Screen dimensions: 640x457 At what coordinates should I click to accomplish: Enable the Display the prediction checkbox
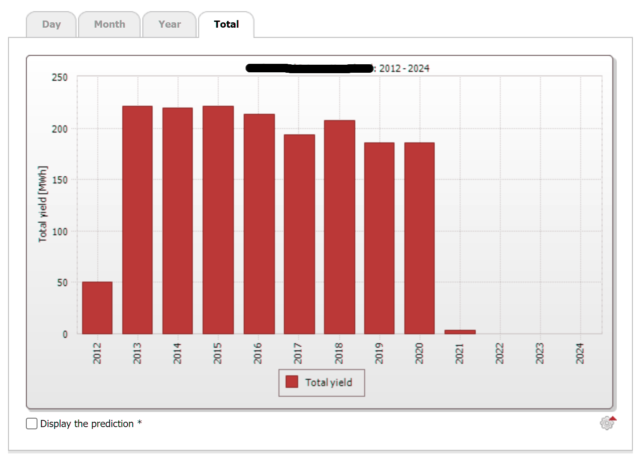click(x=31, y=424)
